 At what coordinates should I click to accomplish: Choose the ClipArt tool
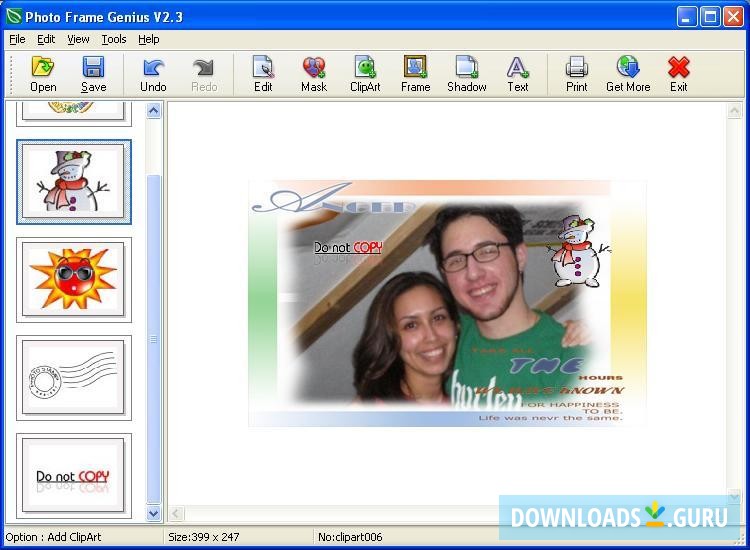pos(365,74)
